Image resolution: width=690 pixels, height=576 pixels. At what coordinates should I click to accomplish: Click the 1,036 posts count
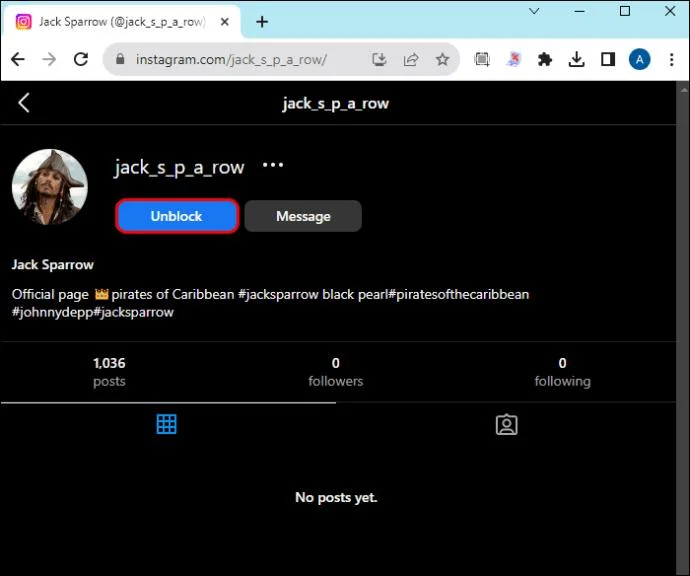click(x=109, y=372)
